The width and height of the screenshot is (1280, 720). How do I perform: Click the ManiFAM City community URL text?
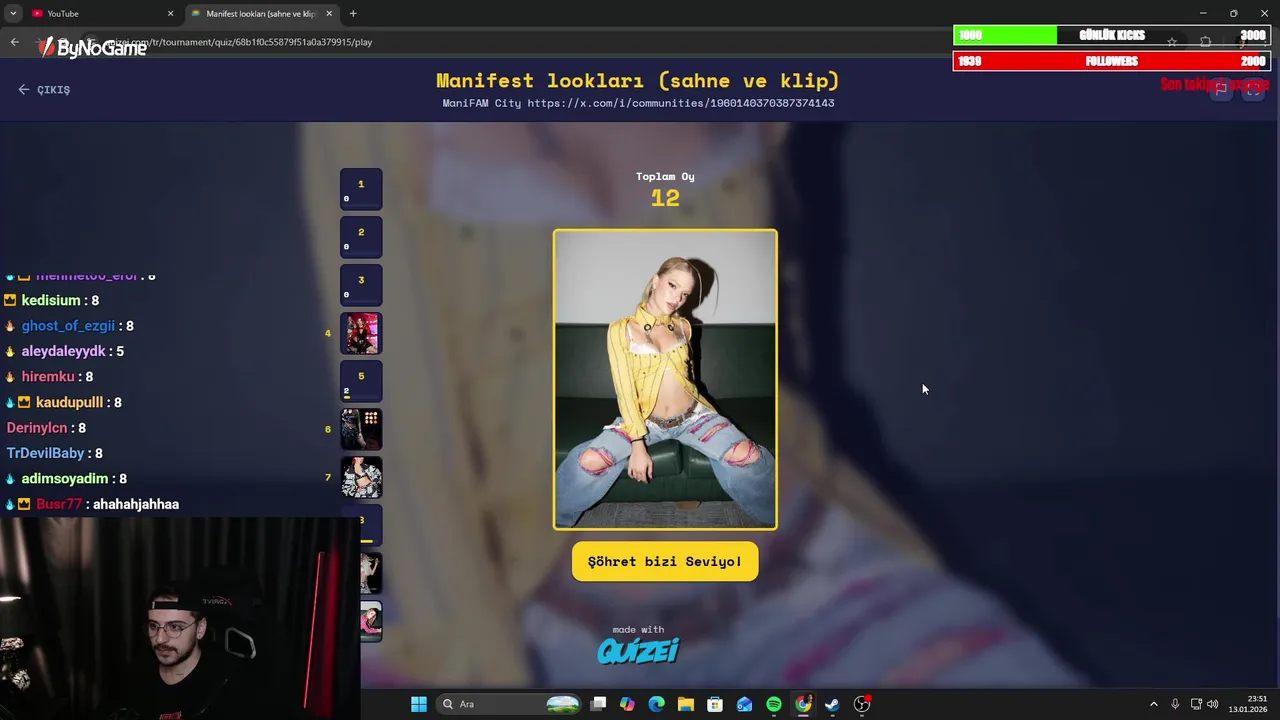click(x=638, y=103)
